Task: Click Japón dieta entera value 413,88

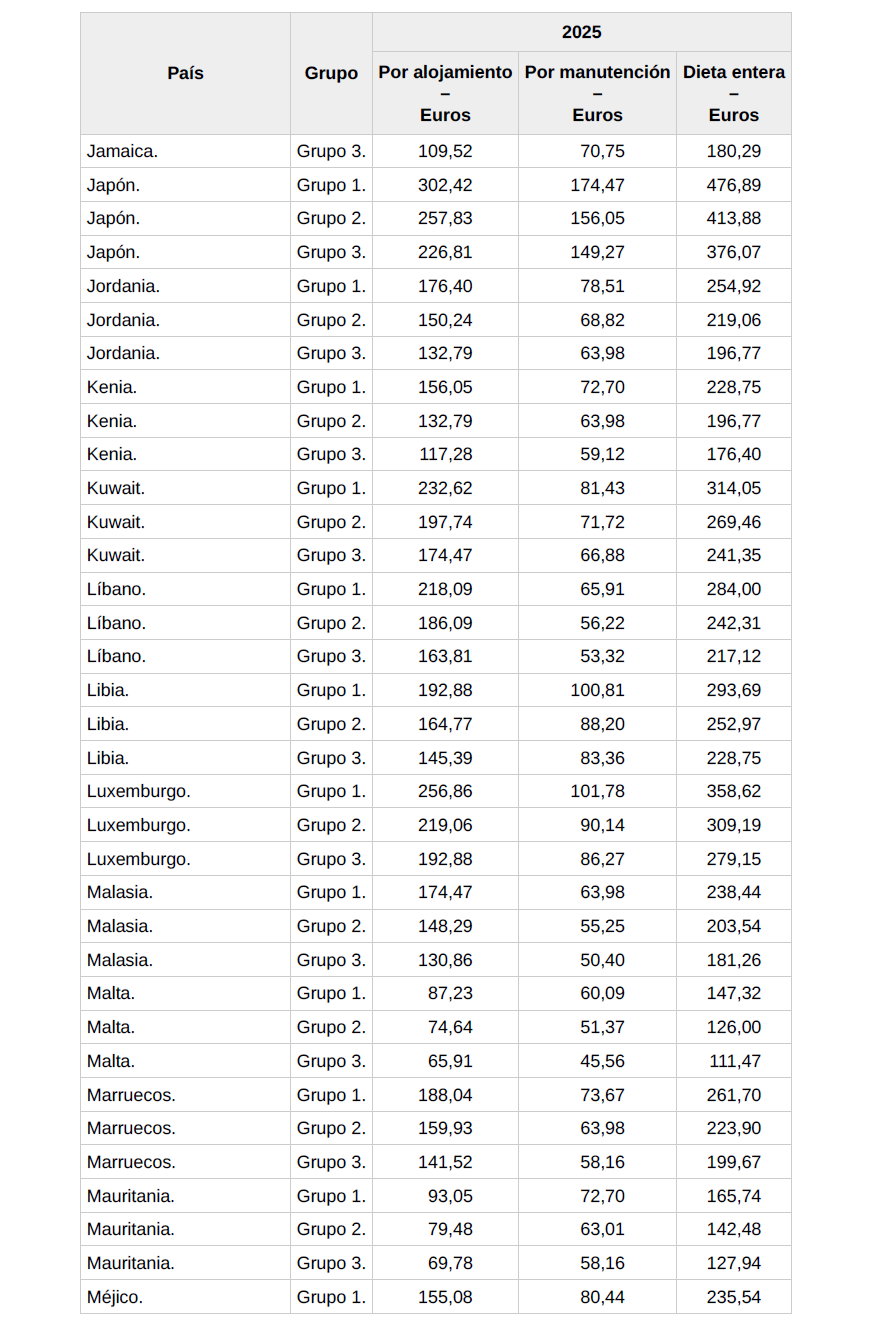Action: tap(734, 218)
